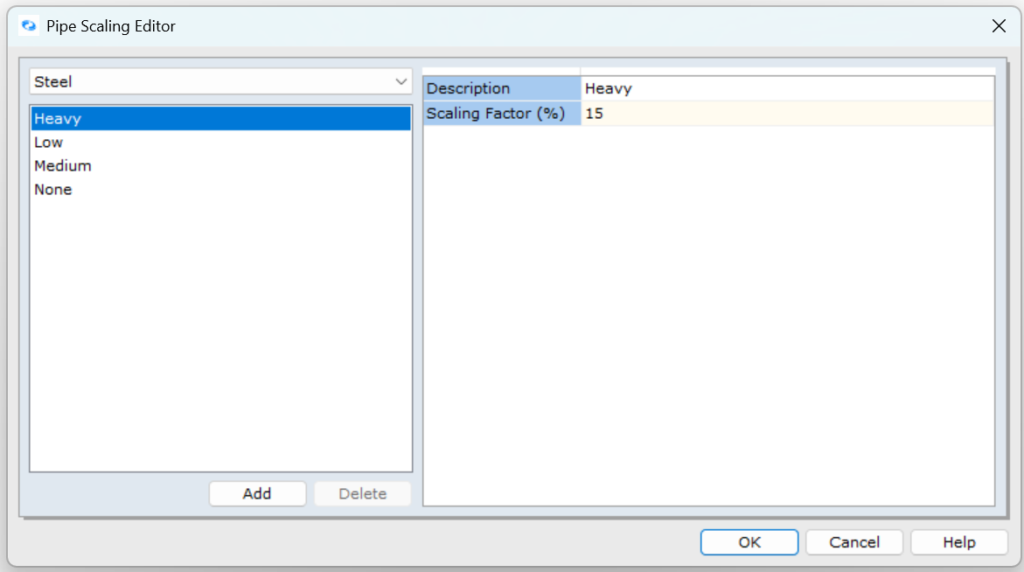1024x572 pixels.
Task: Click the Pipe Scaling Editor app icon
Action: [x=28, y=25]
